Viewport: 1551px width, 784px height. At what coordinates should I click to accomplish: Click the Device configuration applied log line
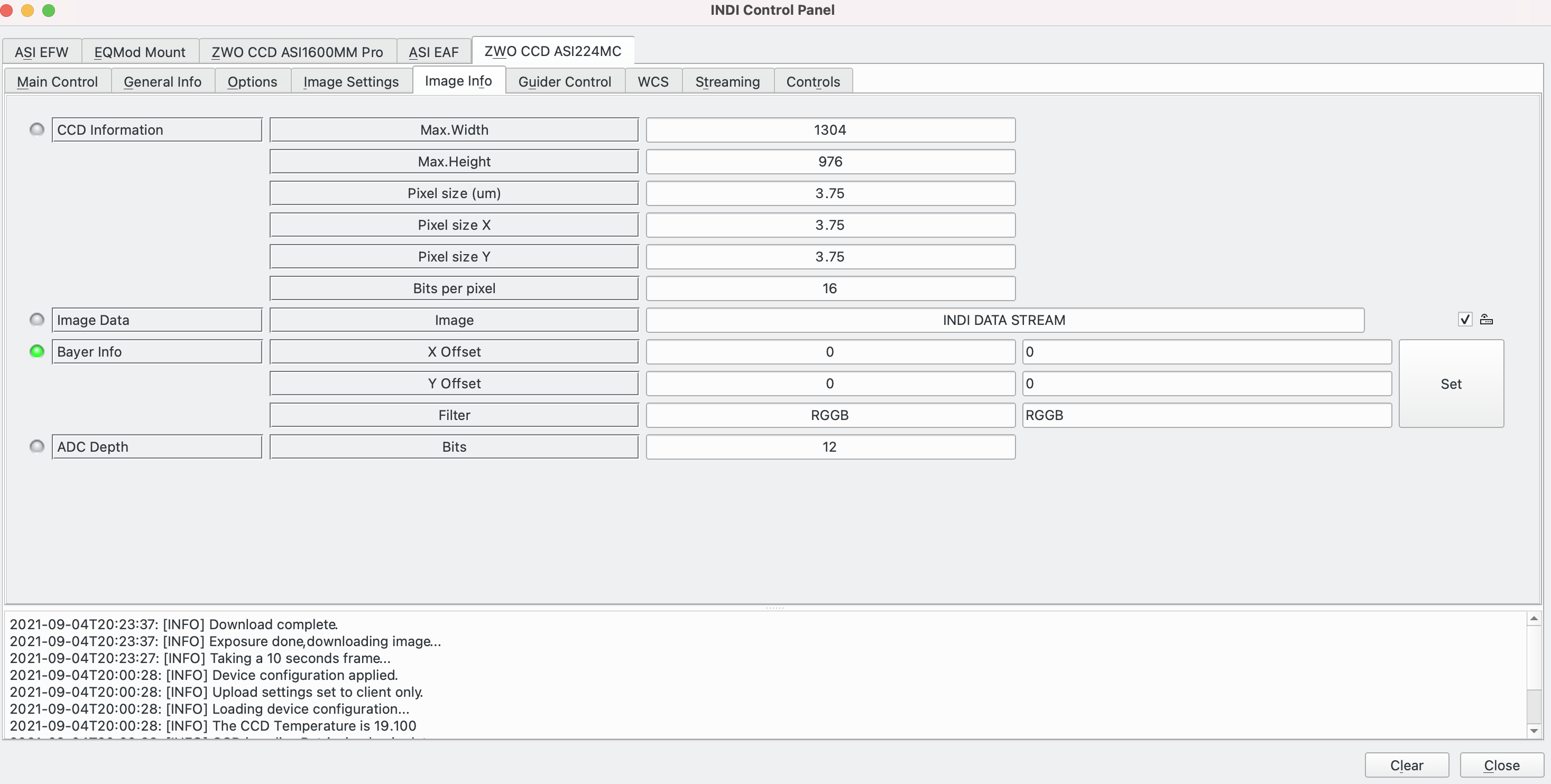pyautogui.click(x=204, y=675)
